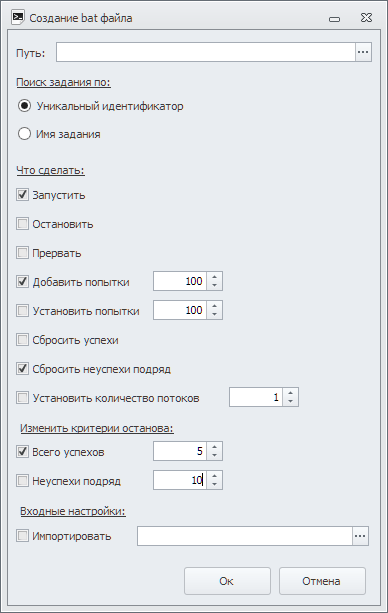Click the bat file window title icon

[18, 18]
